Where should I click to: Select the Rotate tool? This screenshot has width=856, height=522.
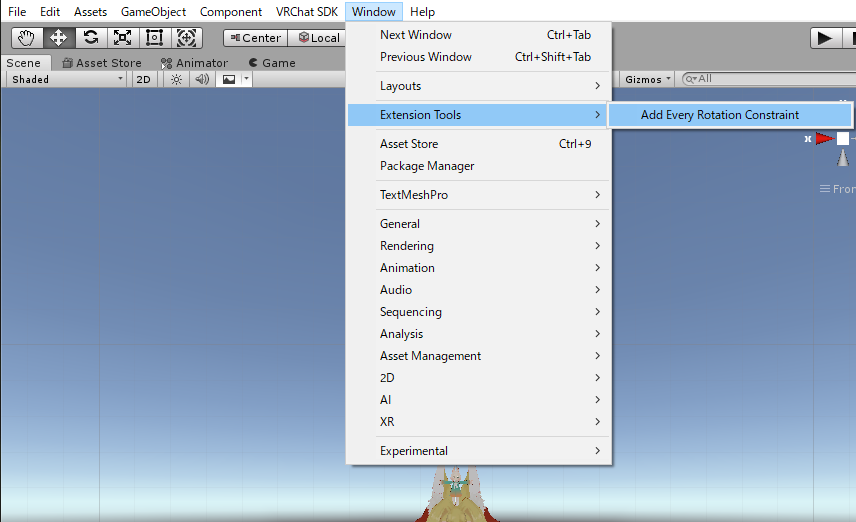91,38
